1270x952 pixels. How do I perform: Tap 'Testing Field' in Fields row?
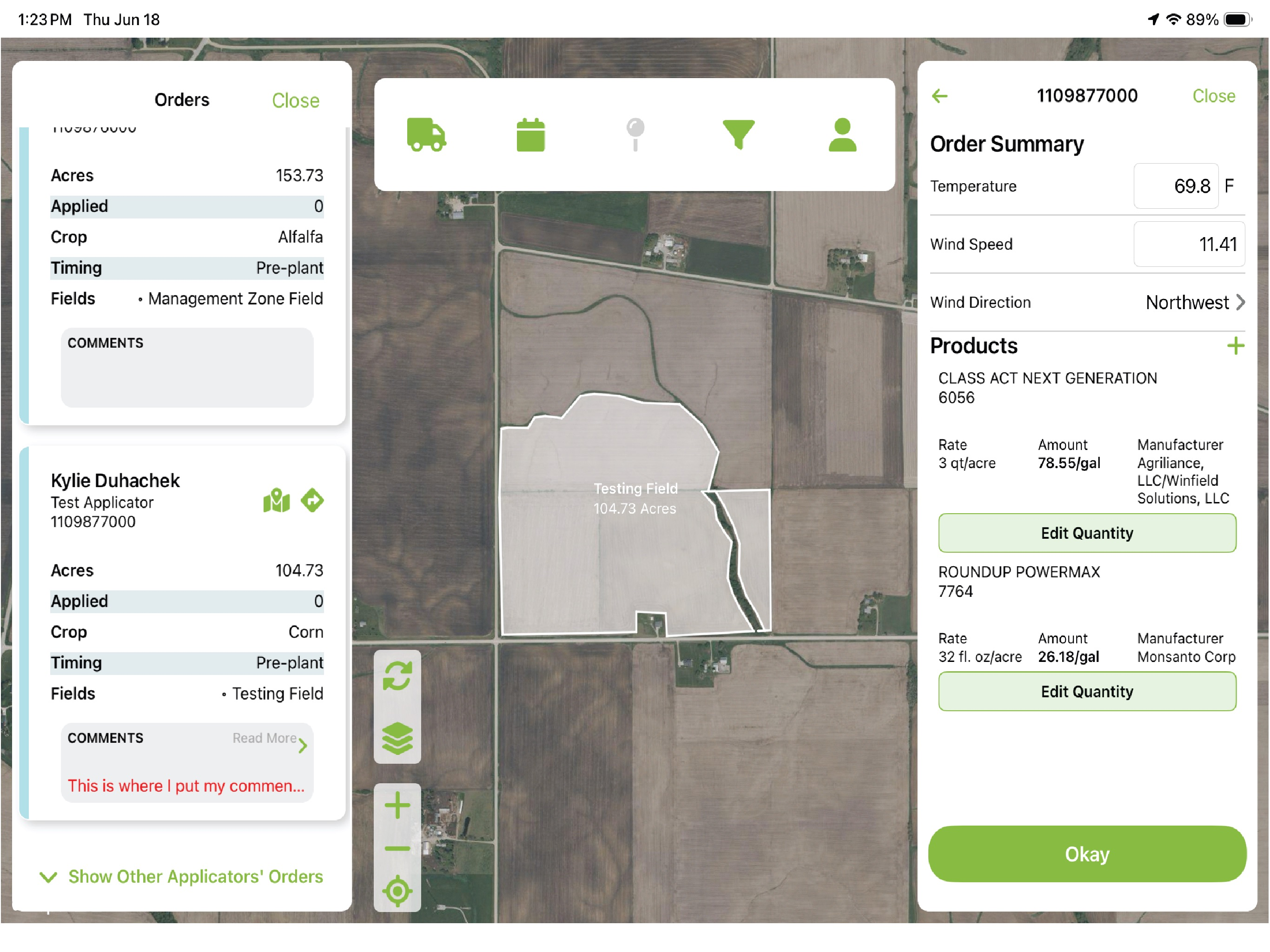tap(278, 694)
